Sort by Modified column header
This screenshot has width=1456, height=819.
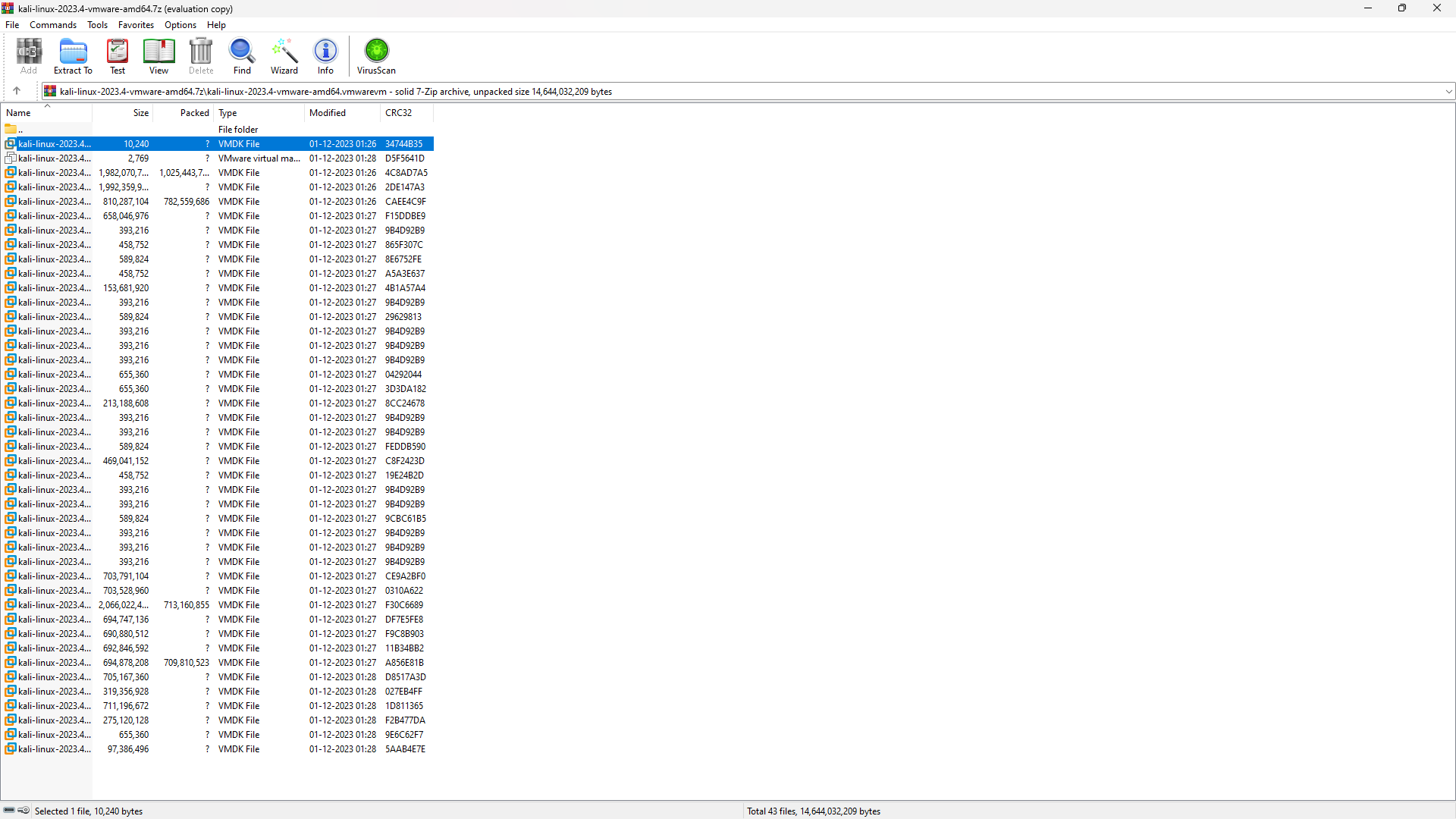[x=342, y=113]
